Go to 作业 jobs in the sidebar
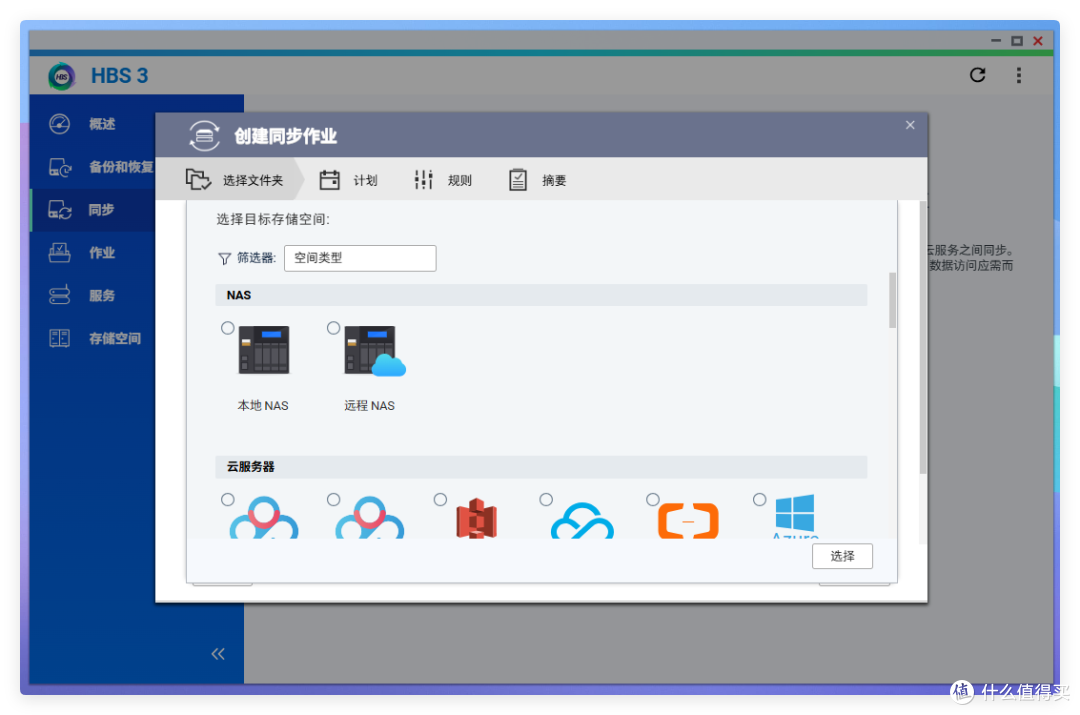Screen dimensions: 1080x715 click(x=92, y=253)
